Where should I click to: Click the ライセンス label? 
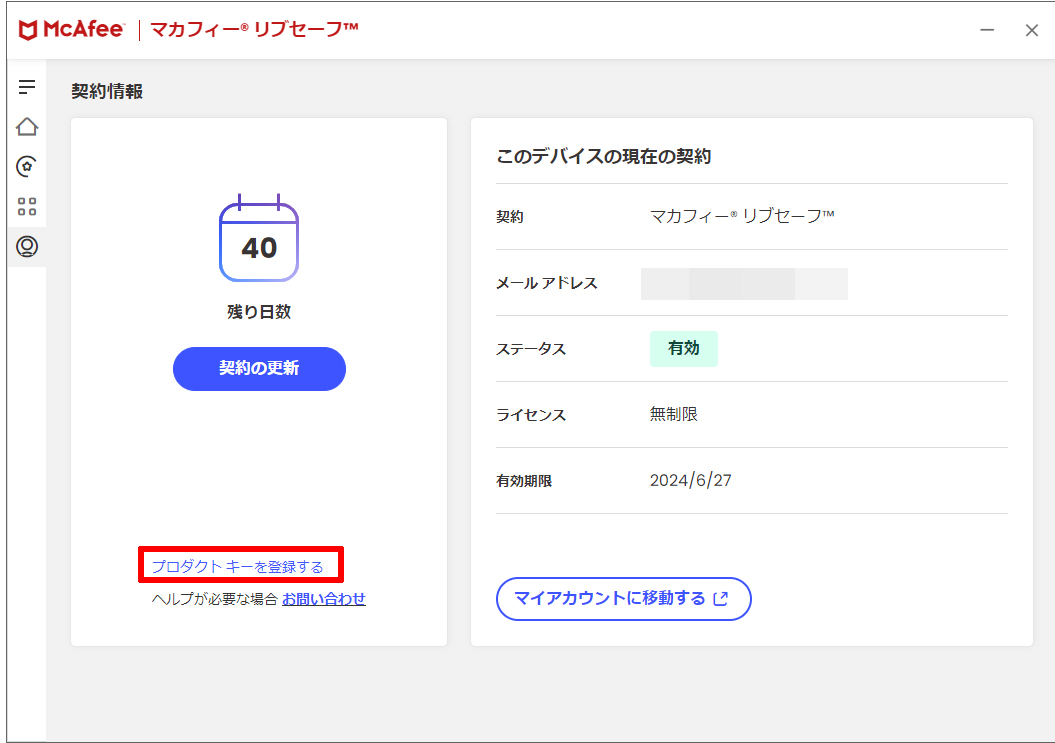[531, 415]
